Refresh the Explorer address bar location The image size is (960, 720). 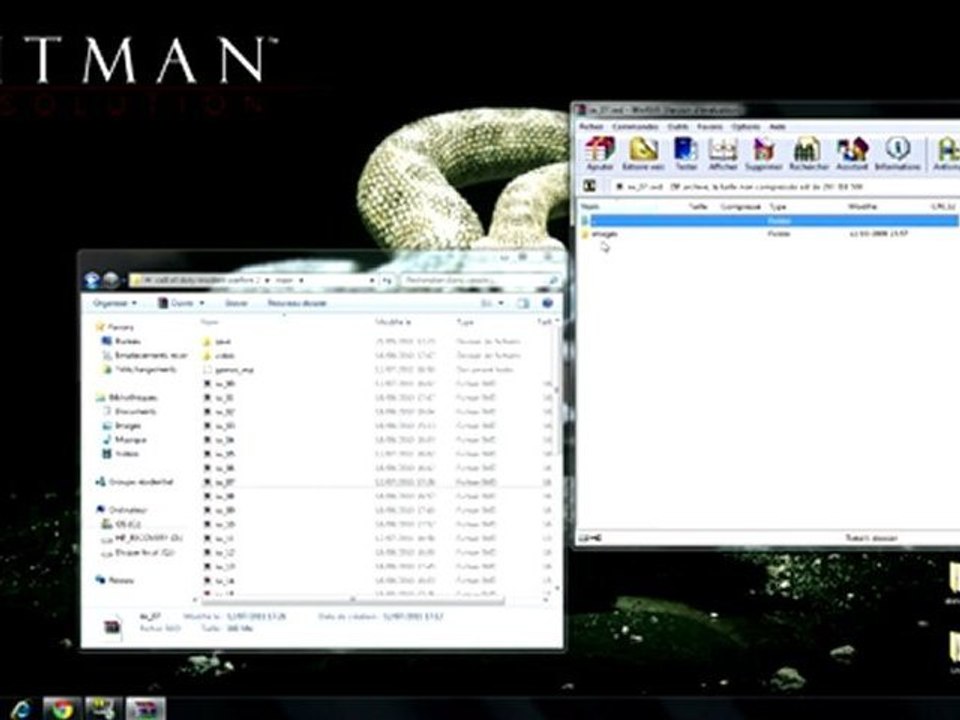click(x=387, y=280)
